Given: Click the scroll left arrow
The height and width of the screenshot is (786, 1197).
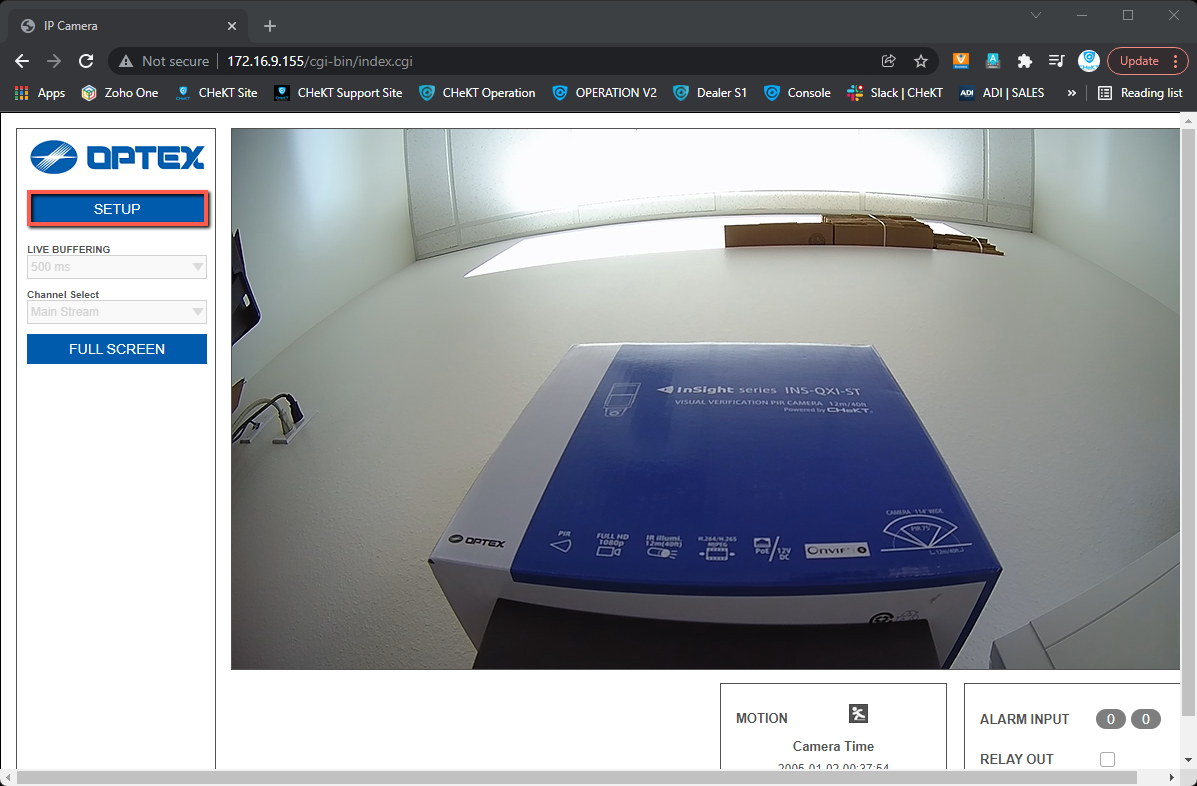Looking at the screenshot, I should pyautogui.click(x=7, y=778).
